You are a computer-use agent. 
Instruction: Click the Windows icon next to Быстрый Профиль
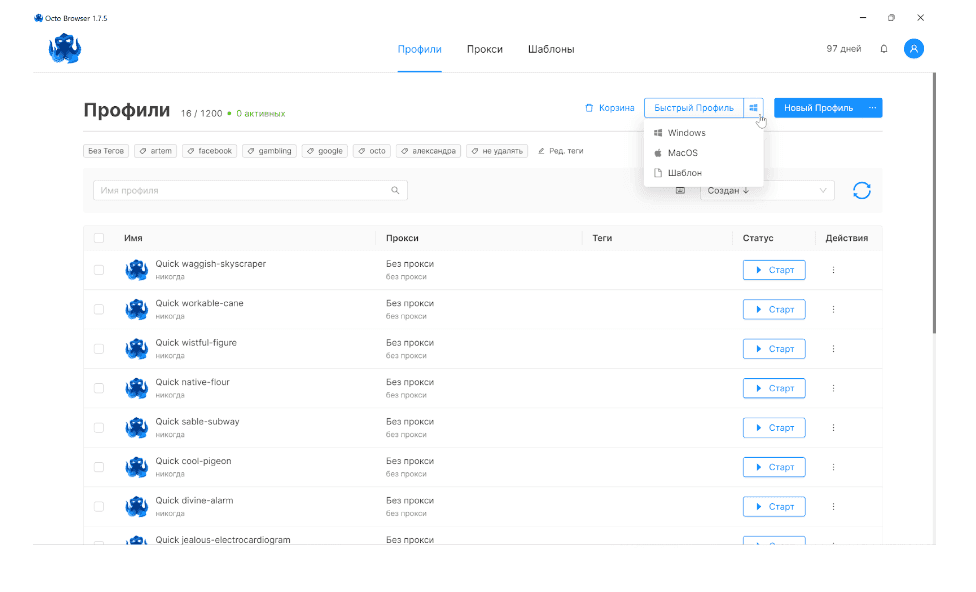[x=754, y=108]
